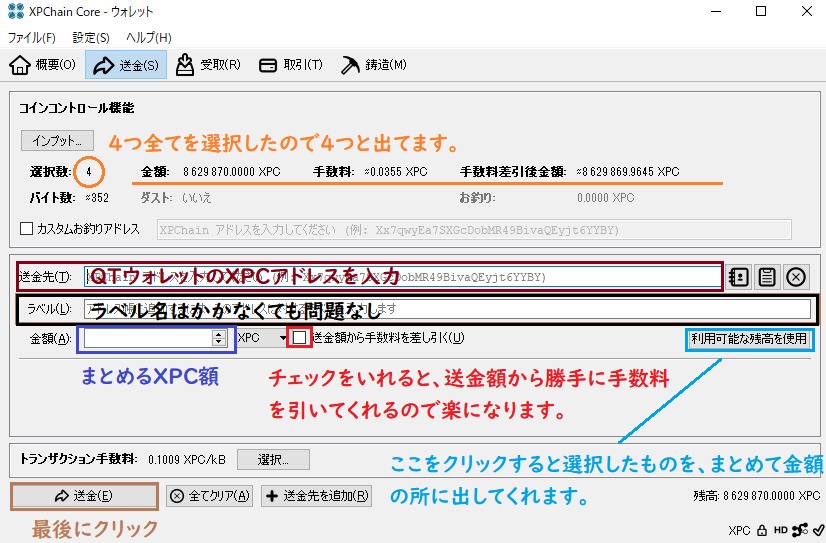Click the XPC unit label in status bar
Screen dimensions: 826x543
pos(739,530)
